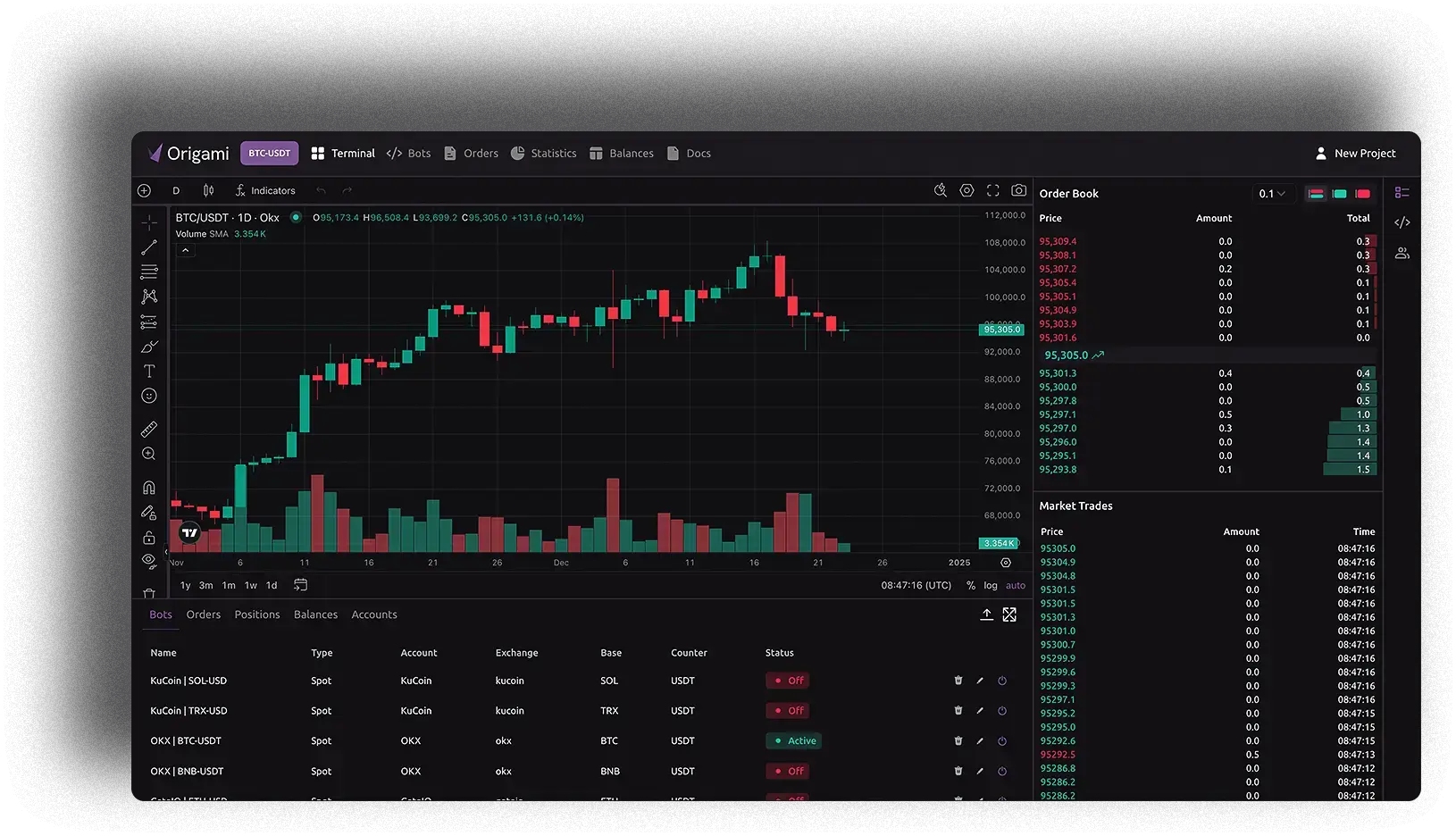Redo the last chart action
Screen dimensions: 1456x836
coord(347,190)
